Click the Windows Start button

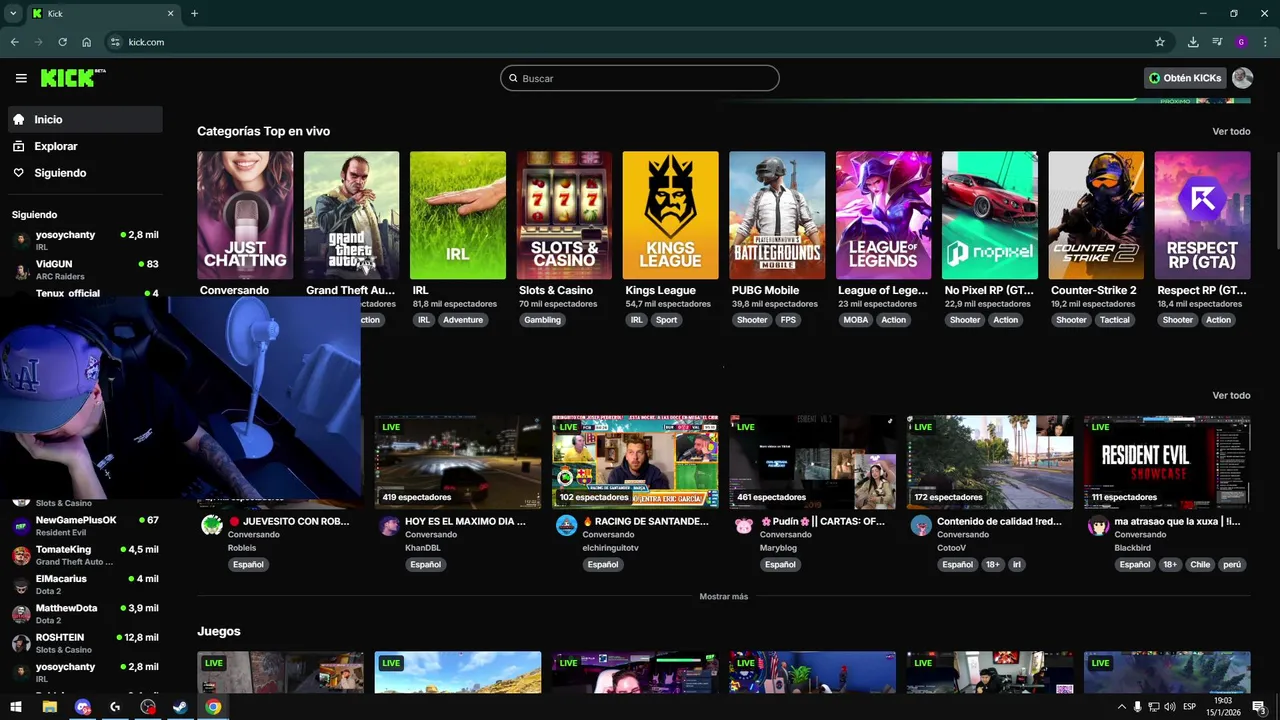16,707
